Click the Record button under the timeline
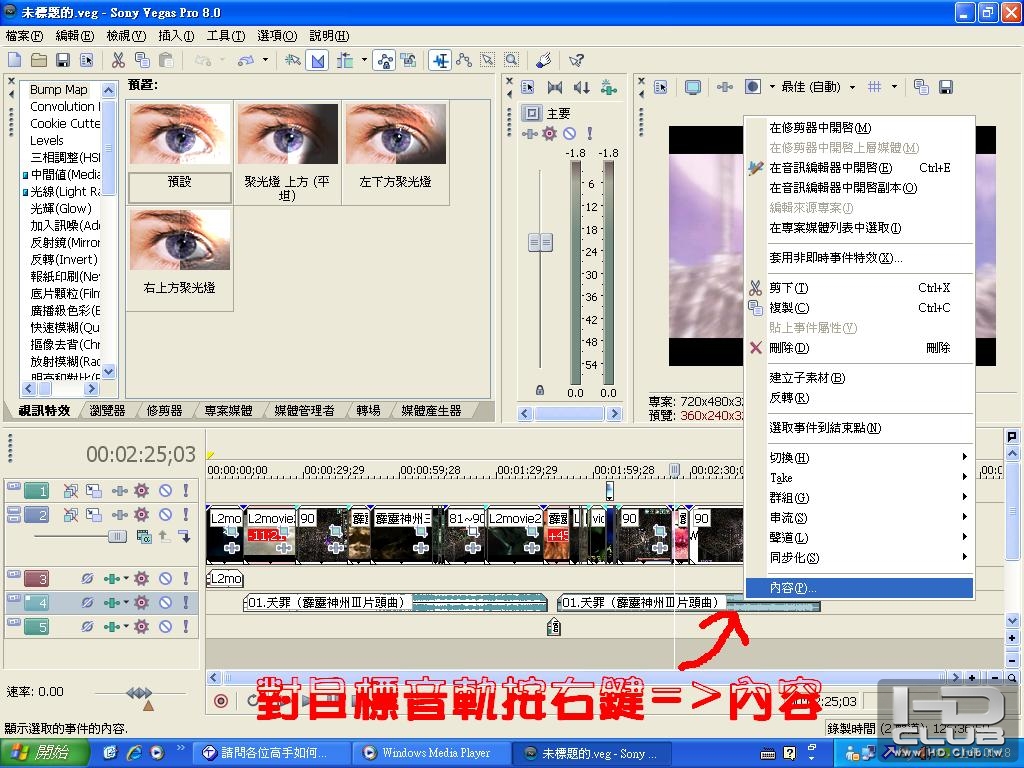This screenshot has height=768, width=1024. pos(221,701)
